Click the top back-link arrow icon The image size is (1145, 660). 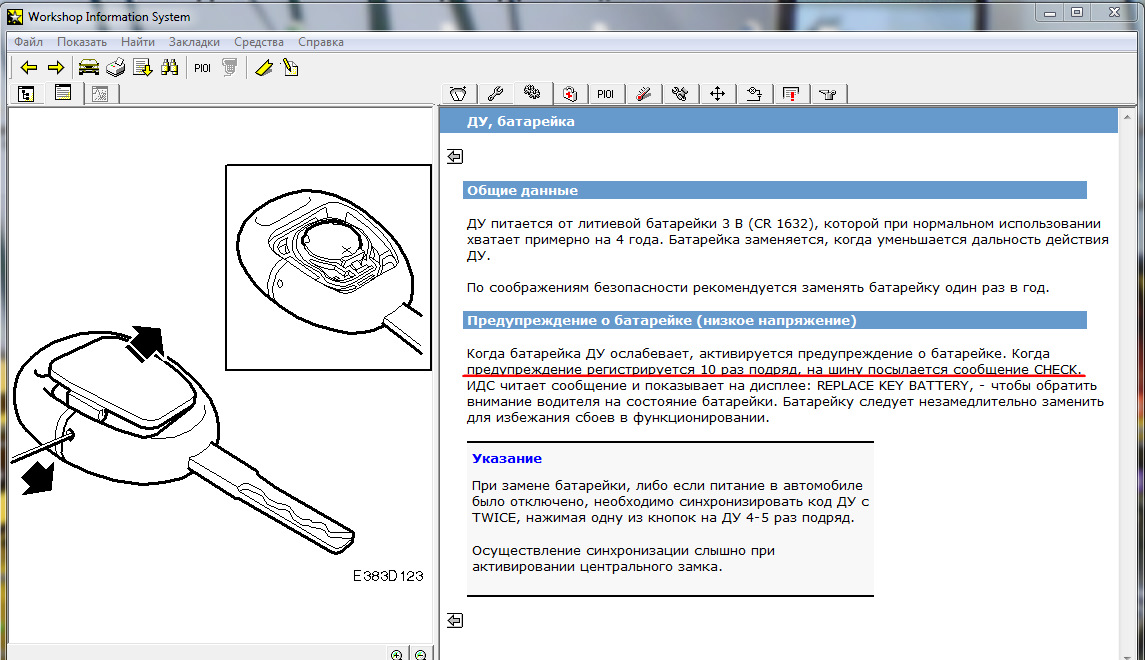point(455,156)
